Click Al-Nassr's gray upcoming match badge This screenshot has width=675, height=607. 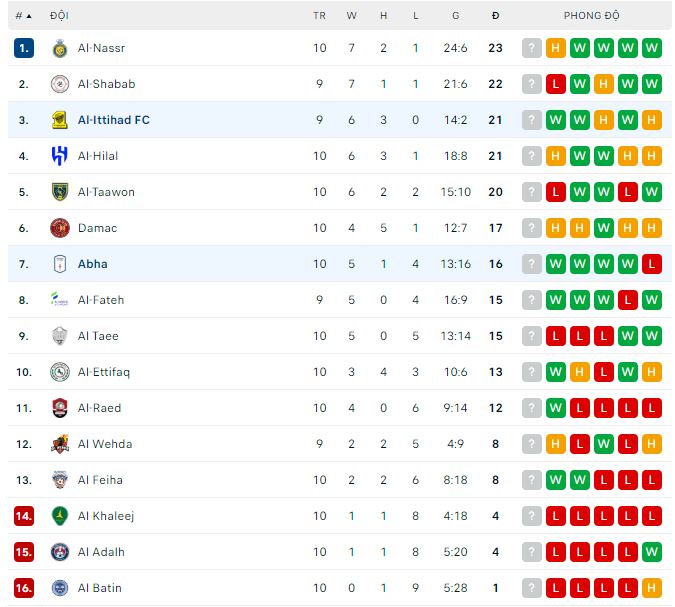click(x=532, y=48)
